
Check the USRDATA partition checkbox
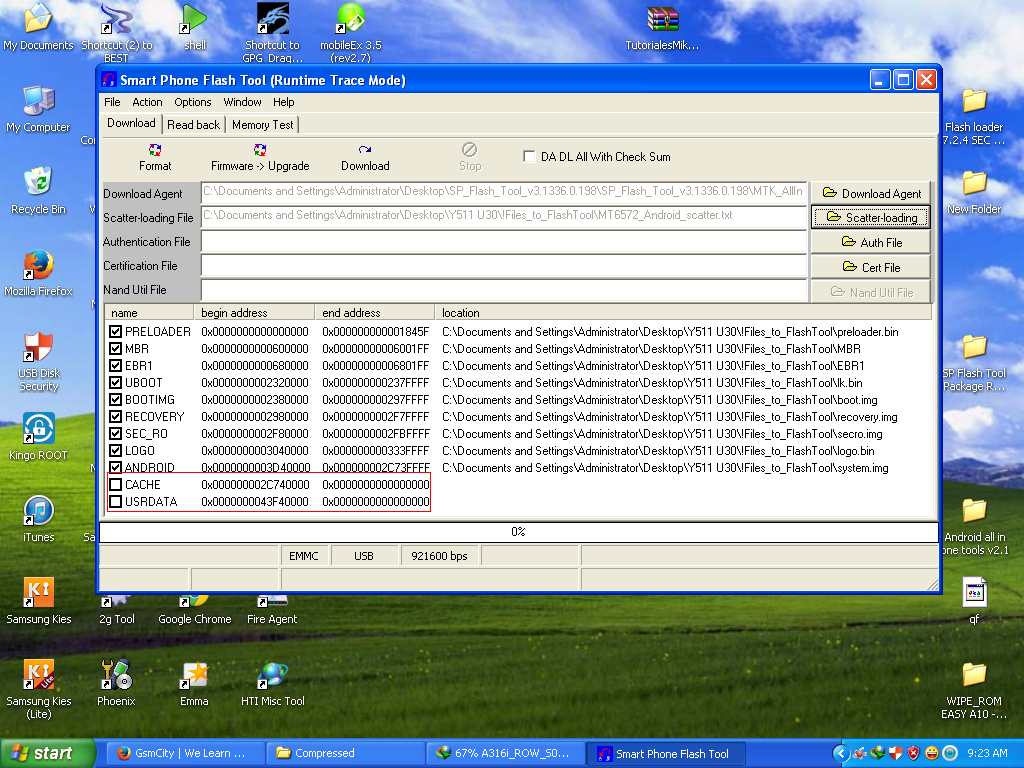click(116, 502)
